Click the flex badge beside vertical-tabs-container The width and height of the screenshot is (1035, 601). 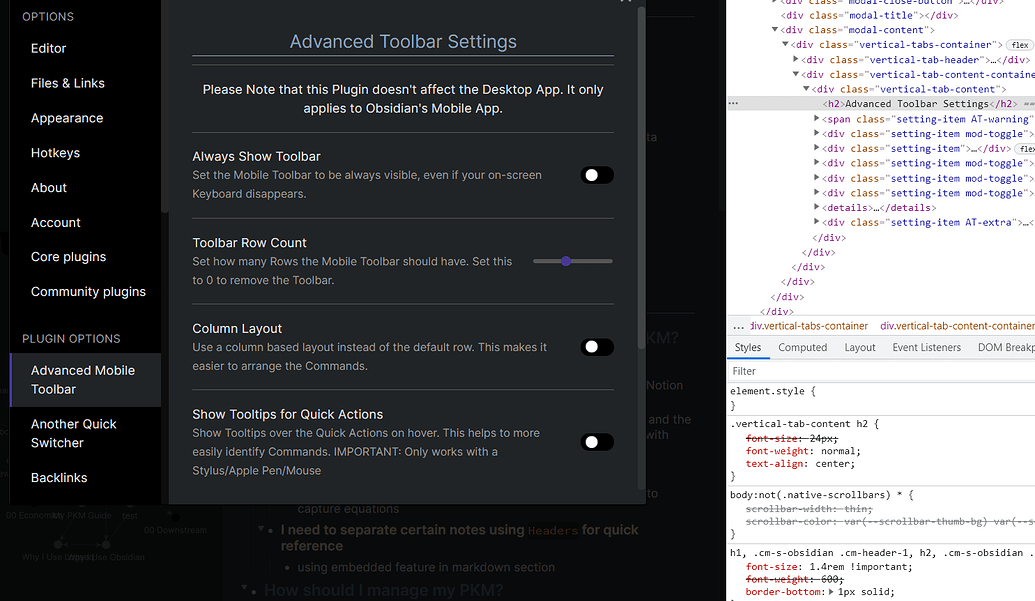pos(1019,45)
